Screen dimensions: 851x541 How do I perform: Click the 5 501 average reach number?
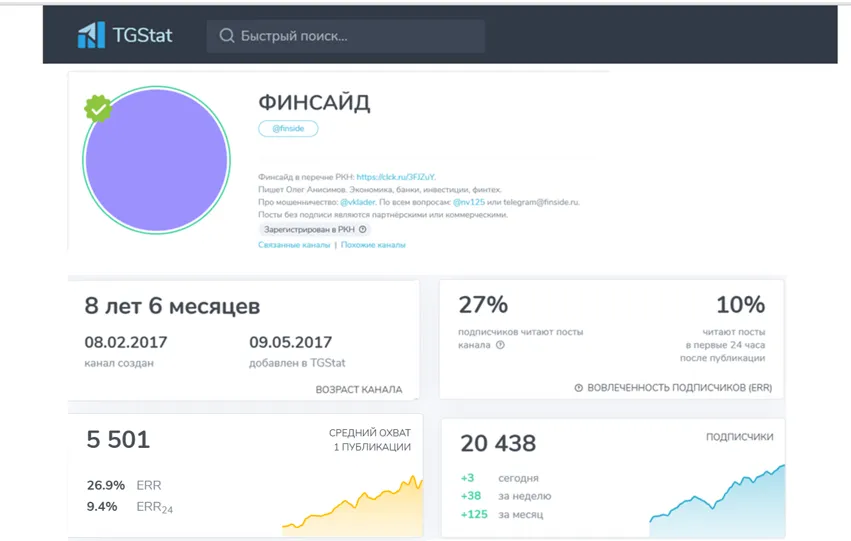118,440
